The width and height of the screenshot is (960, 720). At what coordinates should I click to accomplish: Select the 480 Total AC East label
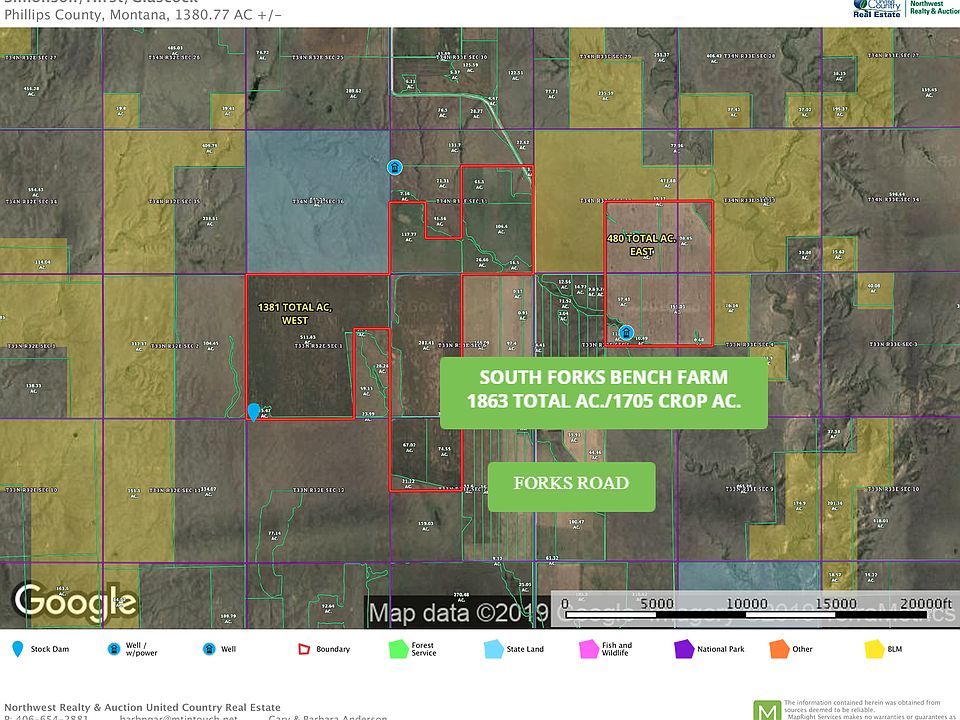point(641,245)
